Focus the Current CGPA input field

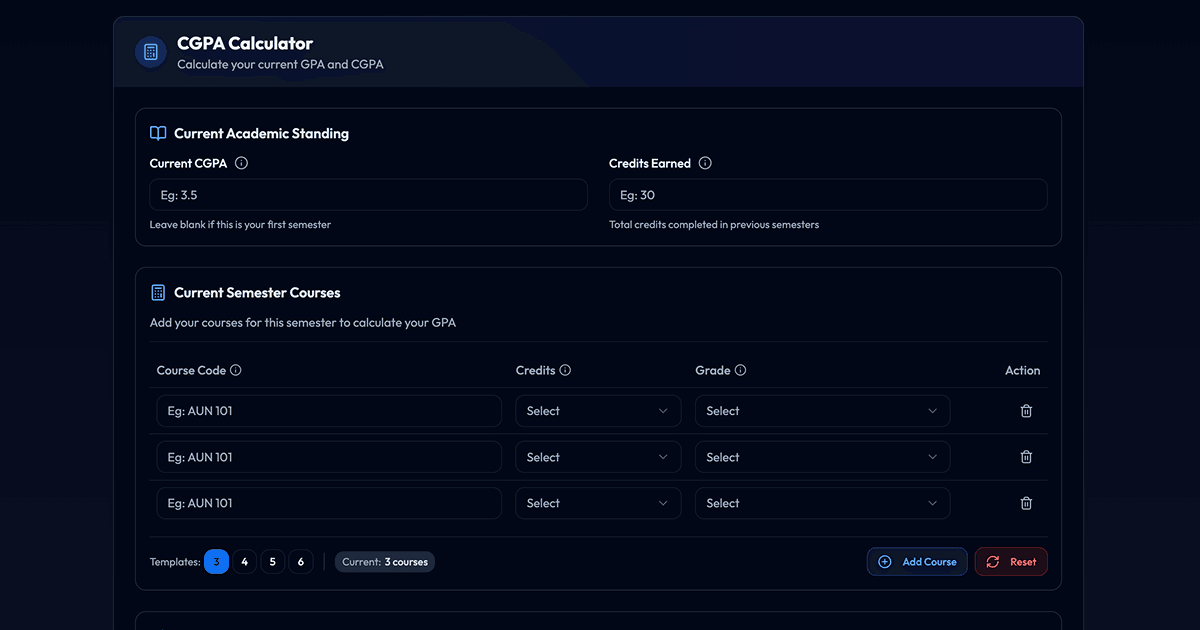pyautogui.click(x=368, y=195)
